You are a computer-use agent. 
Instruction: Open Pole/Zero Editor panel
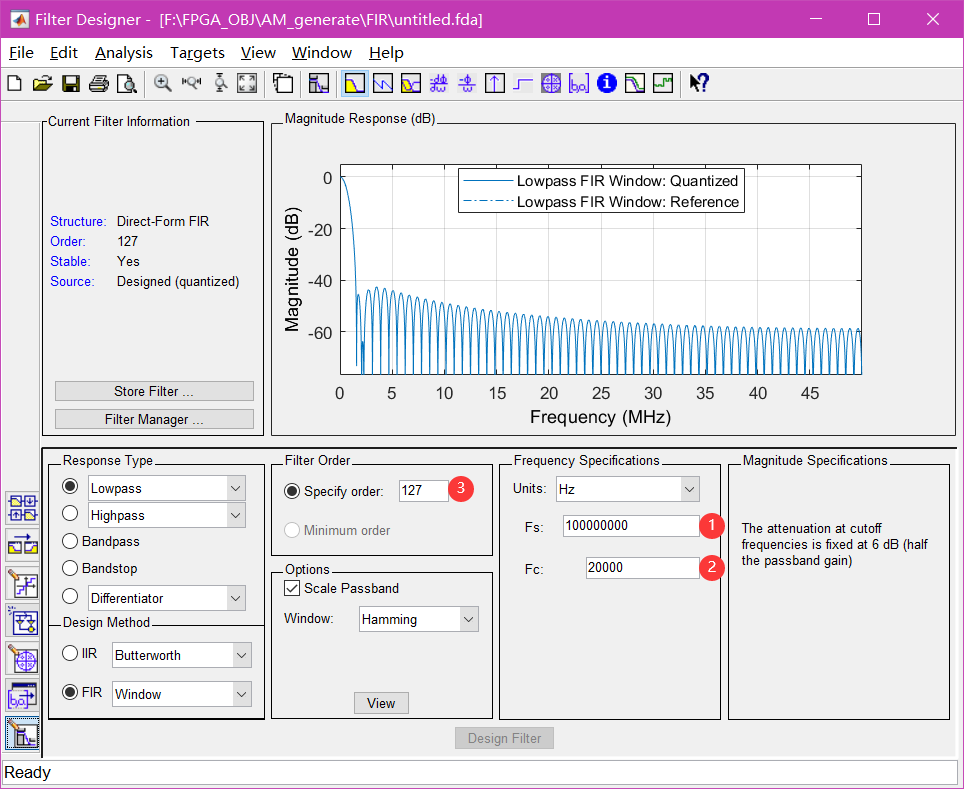pyautogui.click(x=23, y=658)
